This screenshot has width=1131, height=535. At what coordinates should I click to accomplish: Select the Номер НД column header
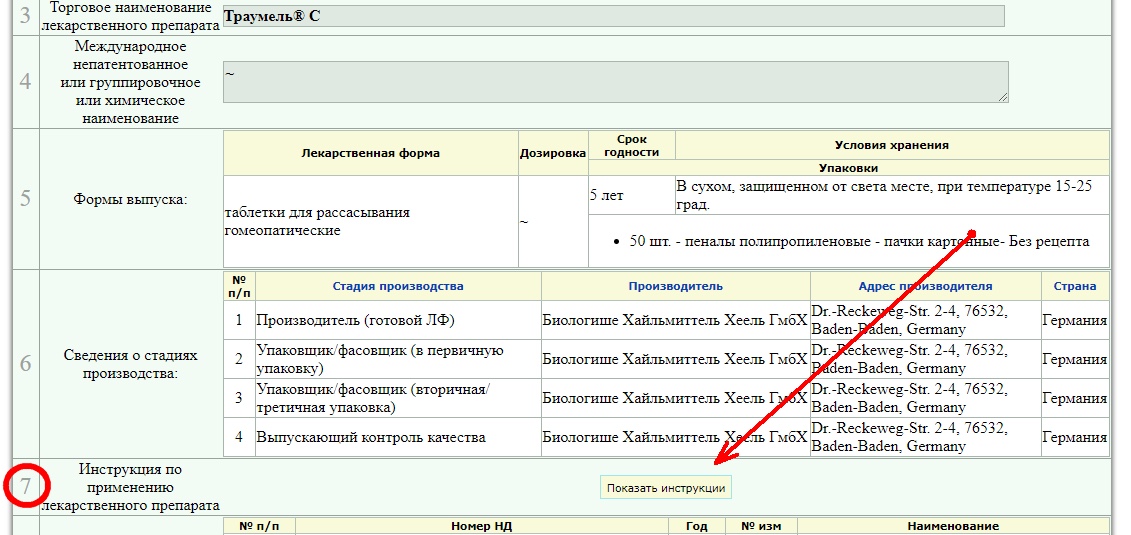[482, 526]
